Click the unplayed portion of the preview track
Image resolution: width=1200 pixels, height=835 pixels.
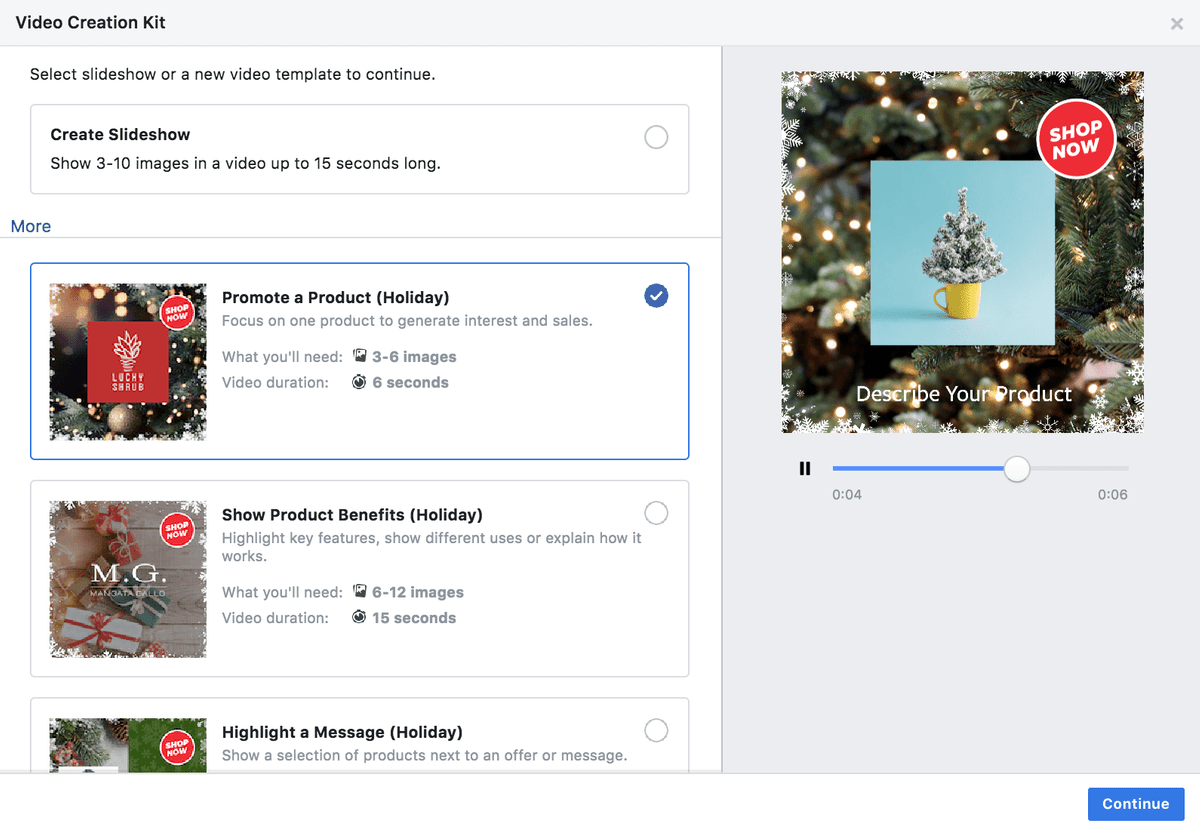click(1079, 468)
